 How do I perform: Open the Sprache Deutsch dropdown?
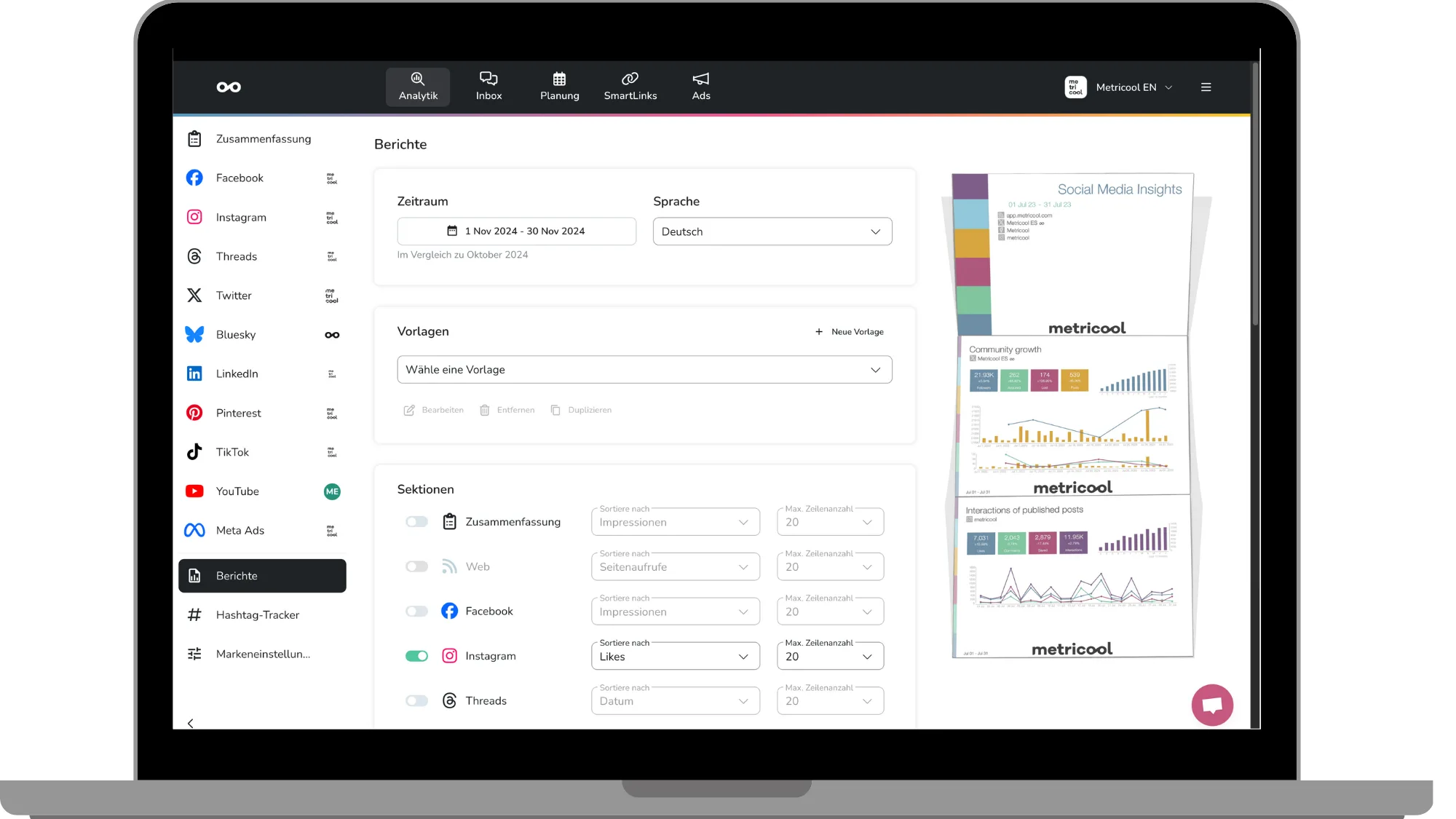click(x=772, y=232)
